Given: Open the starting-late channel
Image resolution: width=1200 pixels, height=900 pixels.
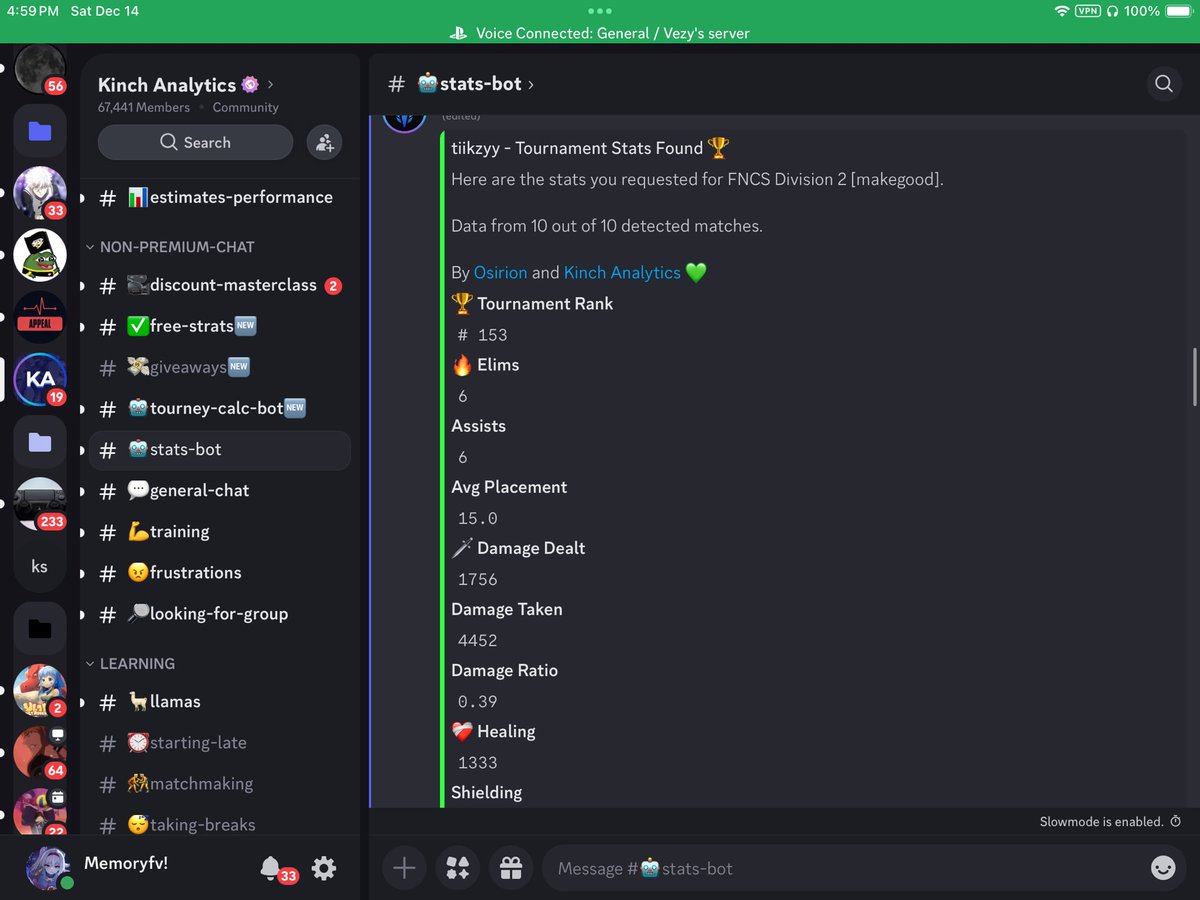Looking at the screenshot, I should click(x=220, y=742).
